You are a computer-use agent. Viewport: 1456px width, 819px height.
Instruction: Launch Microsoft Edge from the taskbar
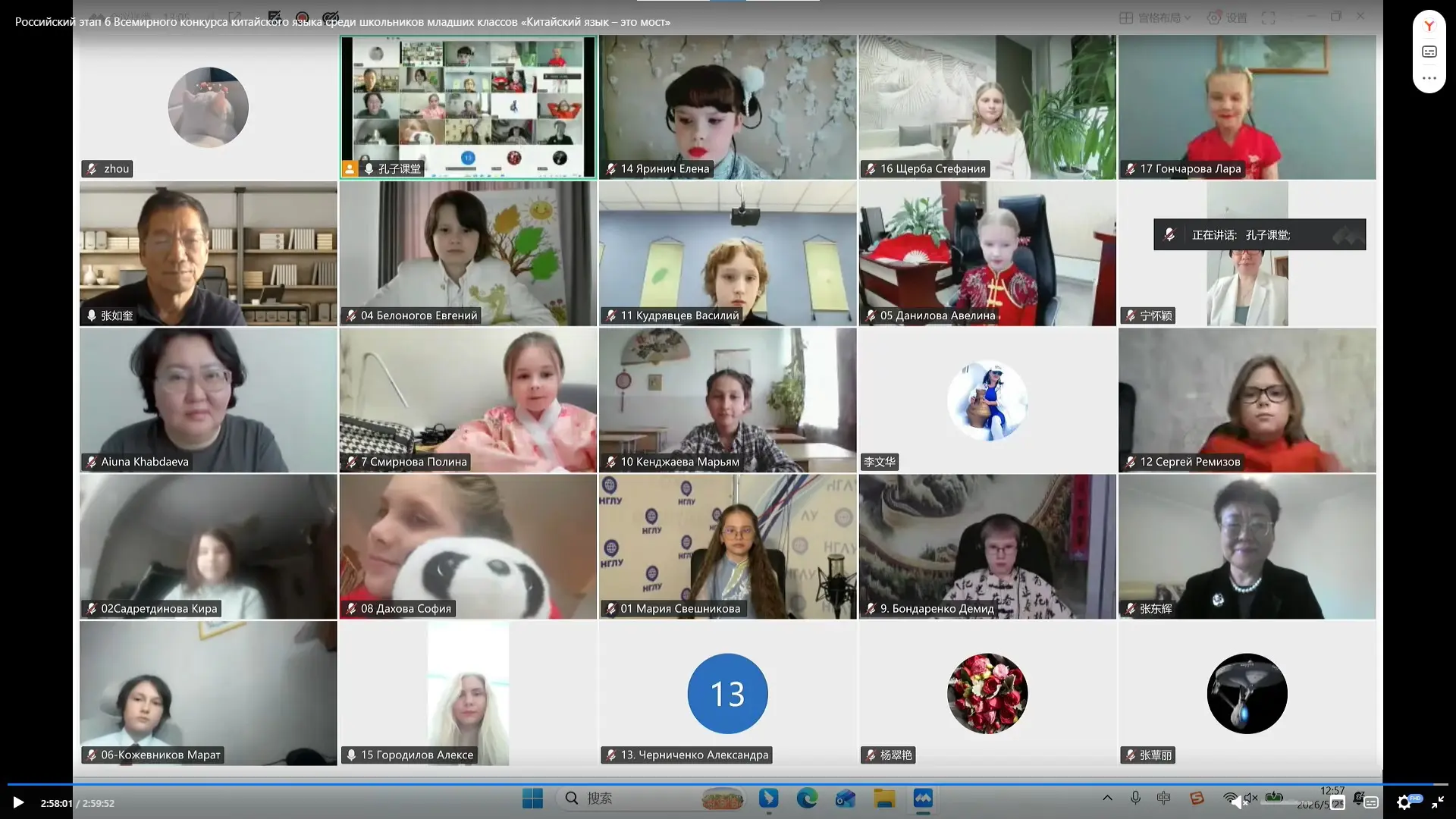(x=807, y=799)
